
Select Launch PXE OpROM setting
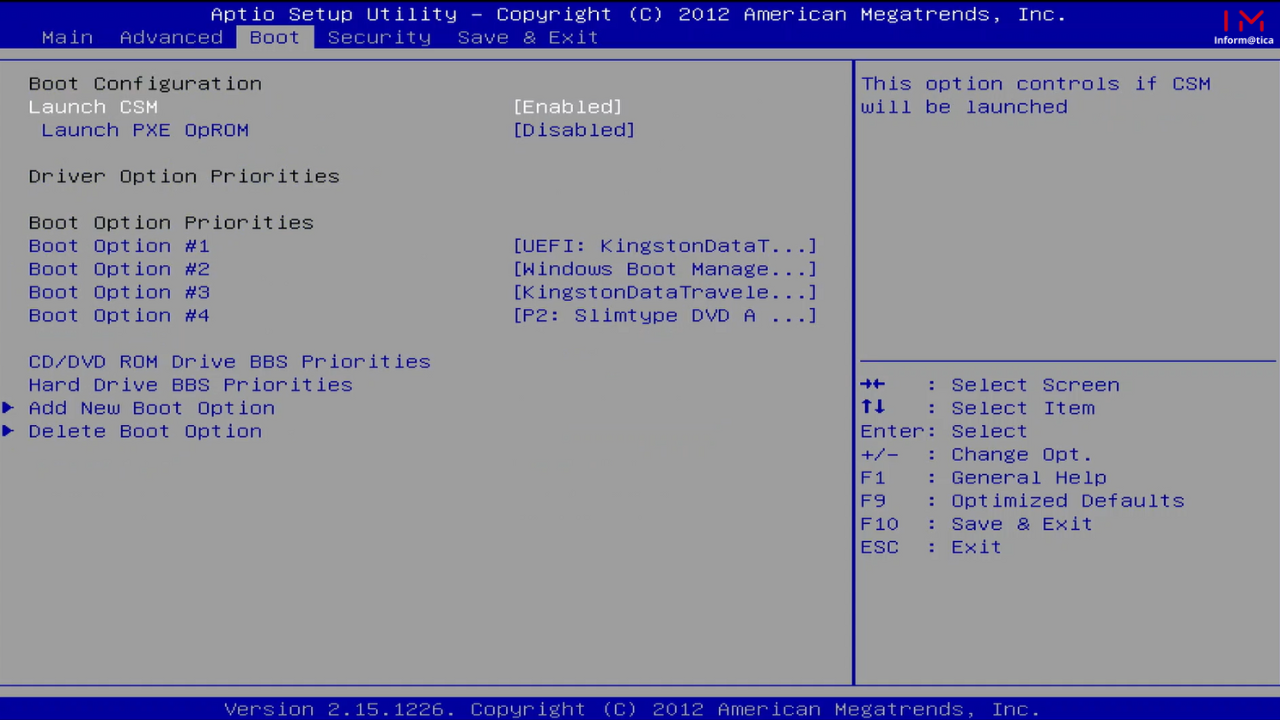click(145, 130)
